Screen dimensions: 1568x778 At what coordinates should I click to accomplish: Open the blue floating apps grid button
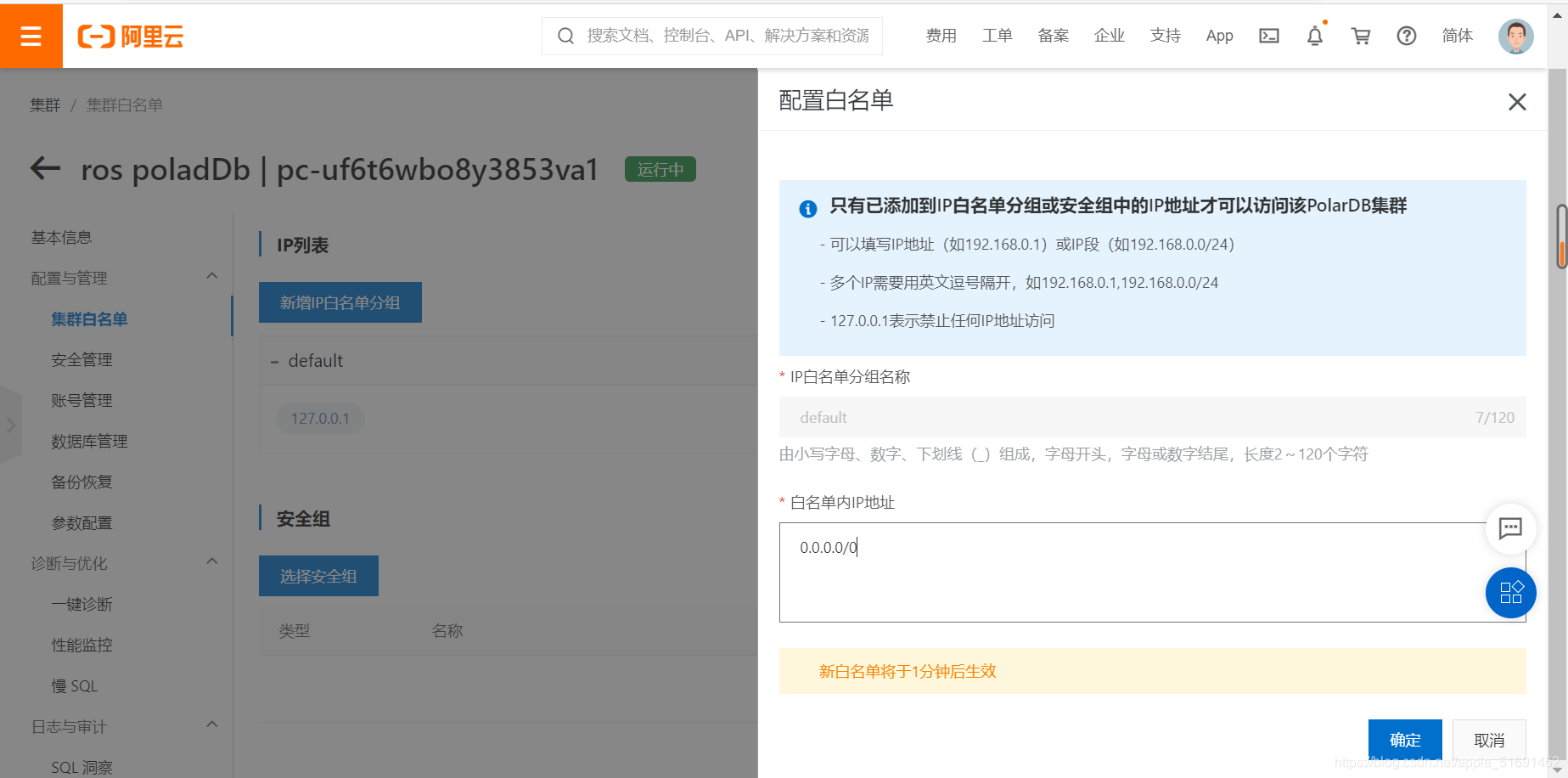click(x=1510, y=592)
